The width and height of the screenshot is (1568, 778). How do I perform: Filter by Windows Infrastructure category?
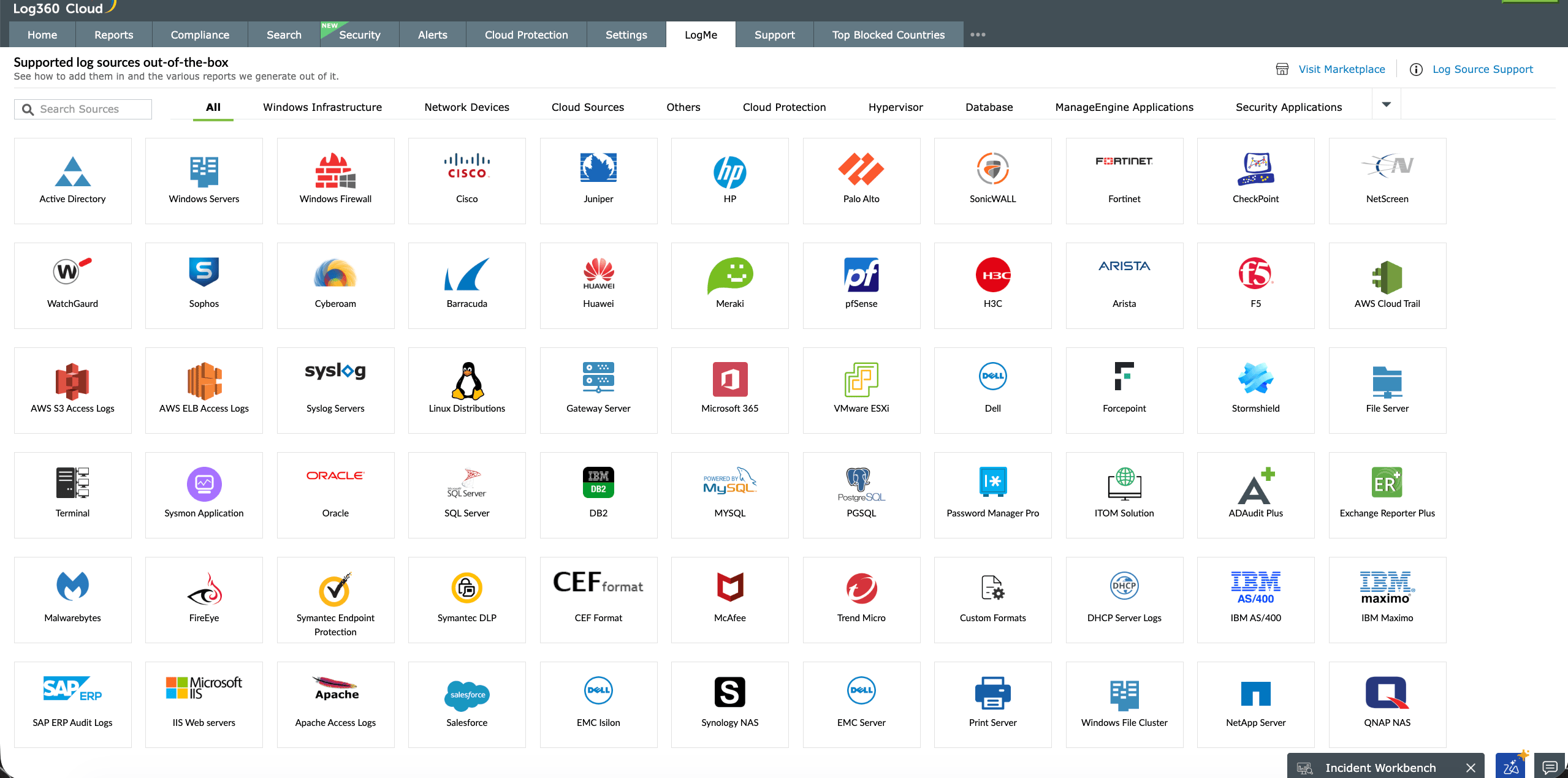point(322,107)
